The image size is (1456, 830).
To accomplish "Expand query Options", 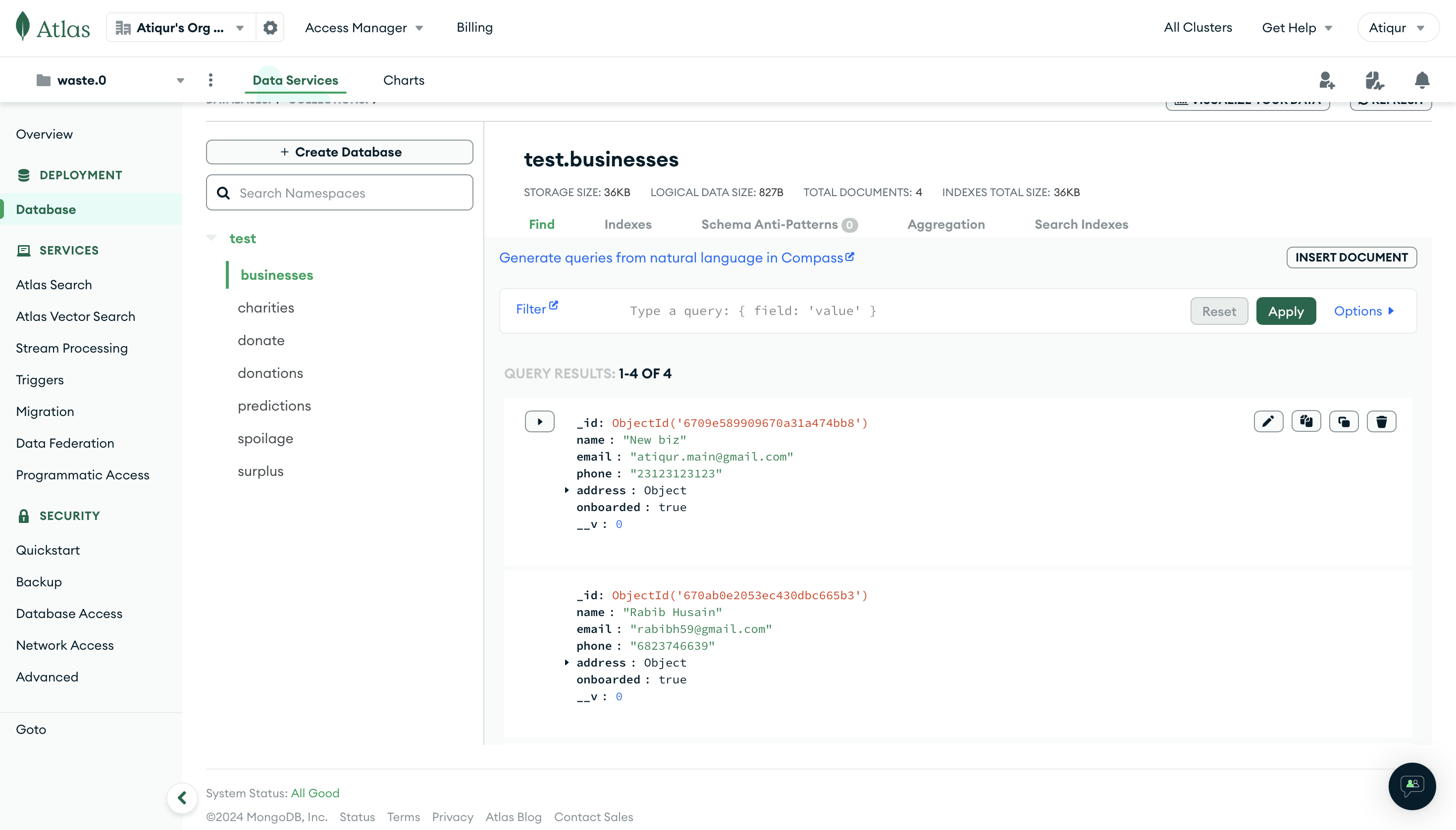I will [x=1364, y=311].
